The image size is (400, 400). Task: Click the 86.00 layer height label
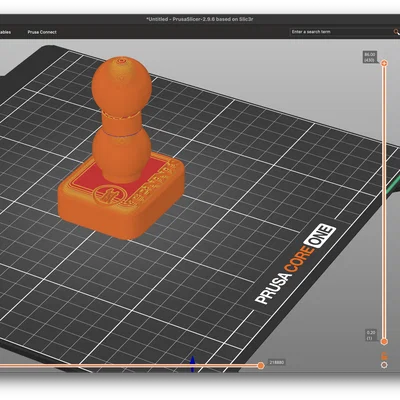369,57
